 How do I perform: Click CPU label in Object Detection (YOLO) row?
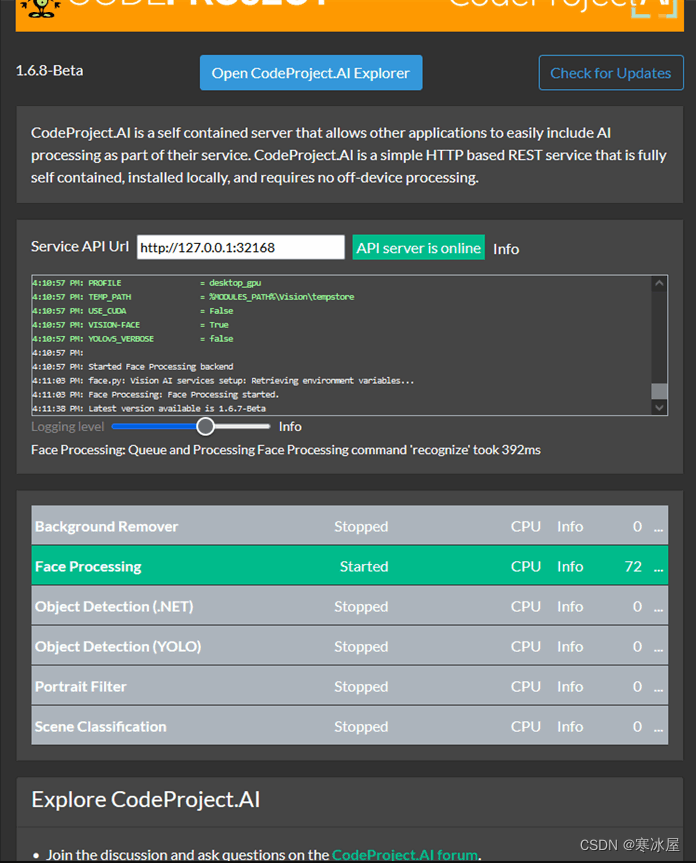[x=525, y=647]
